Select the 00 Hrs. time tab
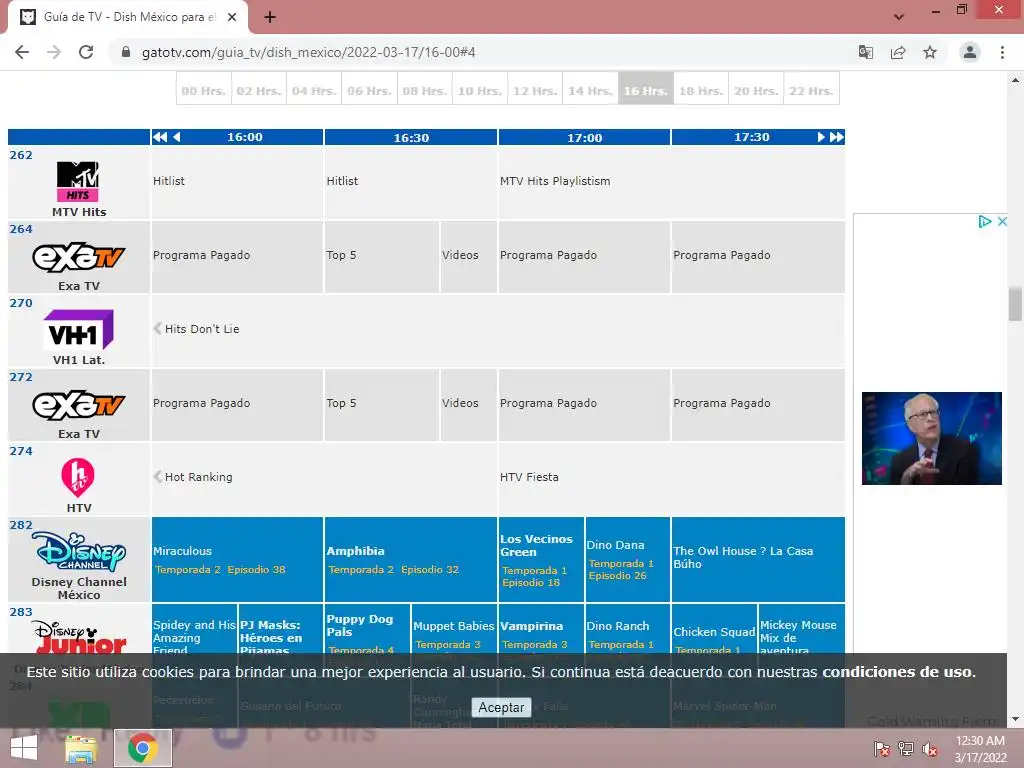The width and height of the screenshot is (1024, 768). point(204,90)
